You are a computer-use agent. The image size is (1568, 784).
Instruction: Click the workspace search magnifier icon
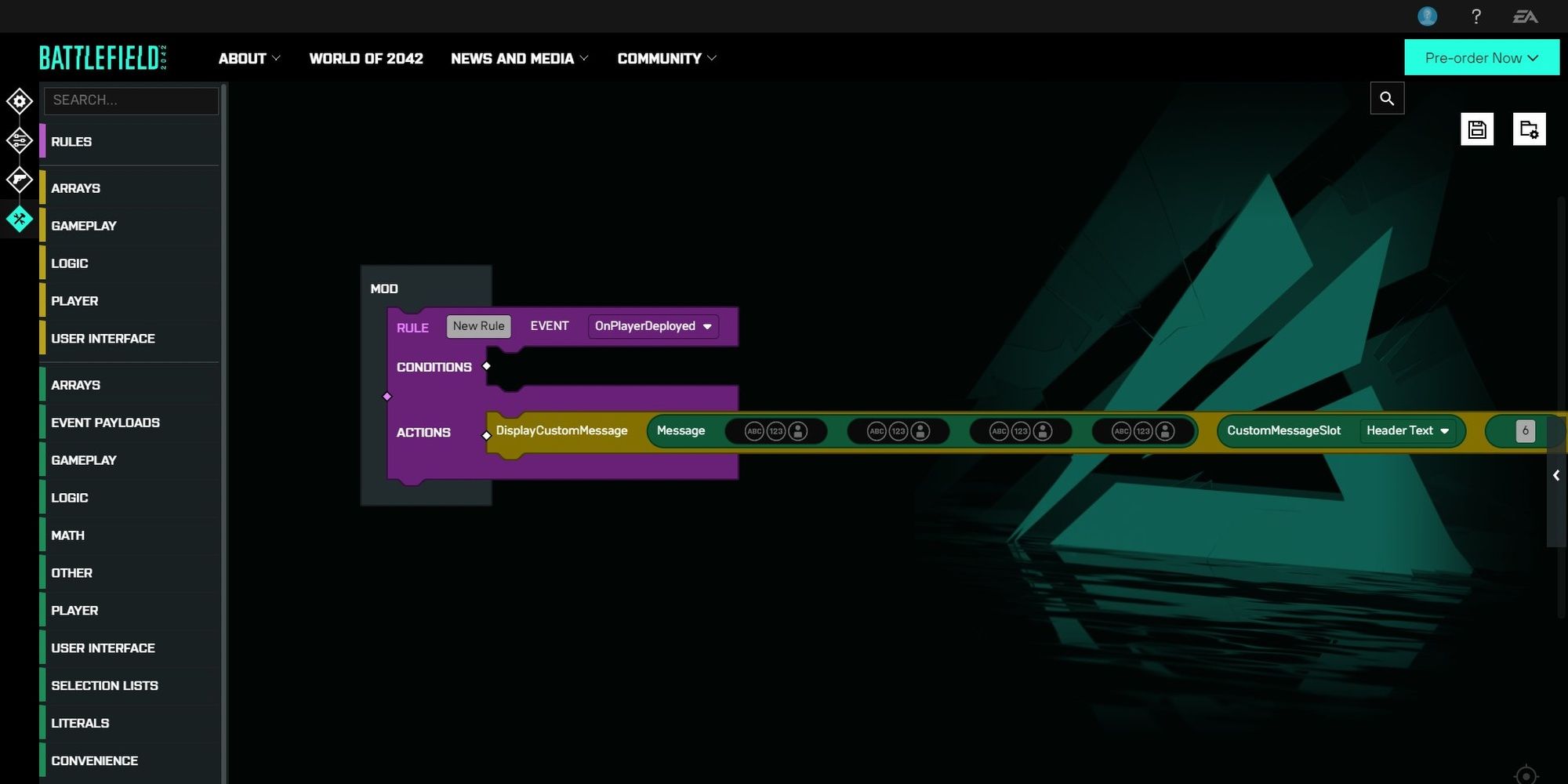[x=1387, y=98]
